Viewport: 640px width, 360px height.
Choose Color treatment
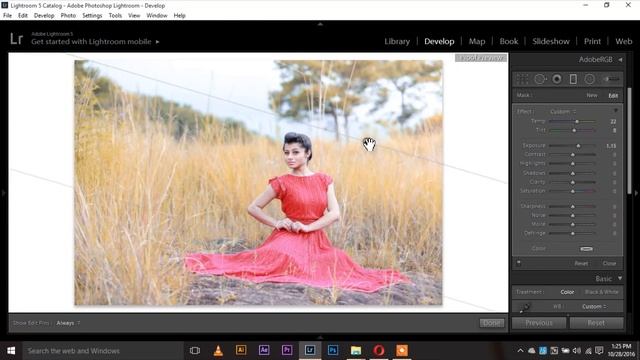click(x=567, y=292)
